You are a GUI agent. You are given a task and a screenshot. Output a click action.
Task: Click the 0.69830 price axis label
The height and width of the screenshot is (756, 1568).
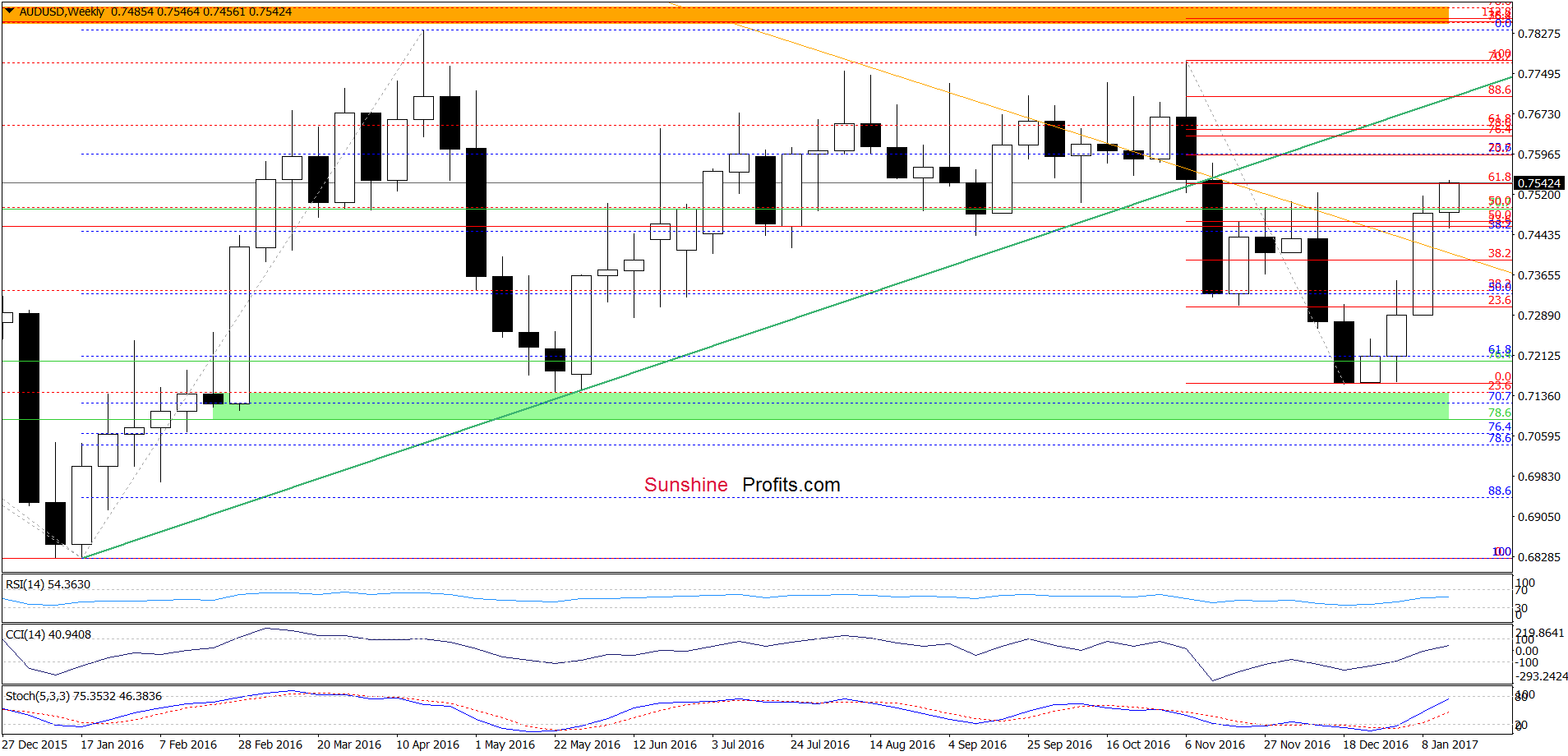click(1538, 477)
